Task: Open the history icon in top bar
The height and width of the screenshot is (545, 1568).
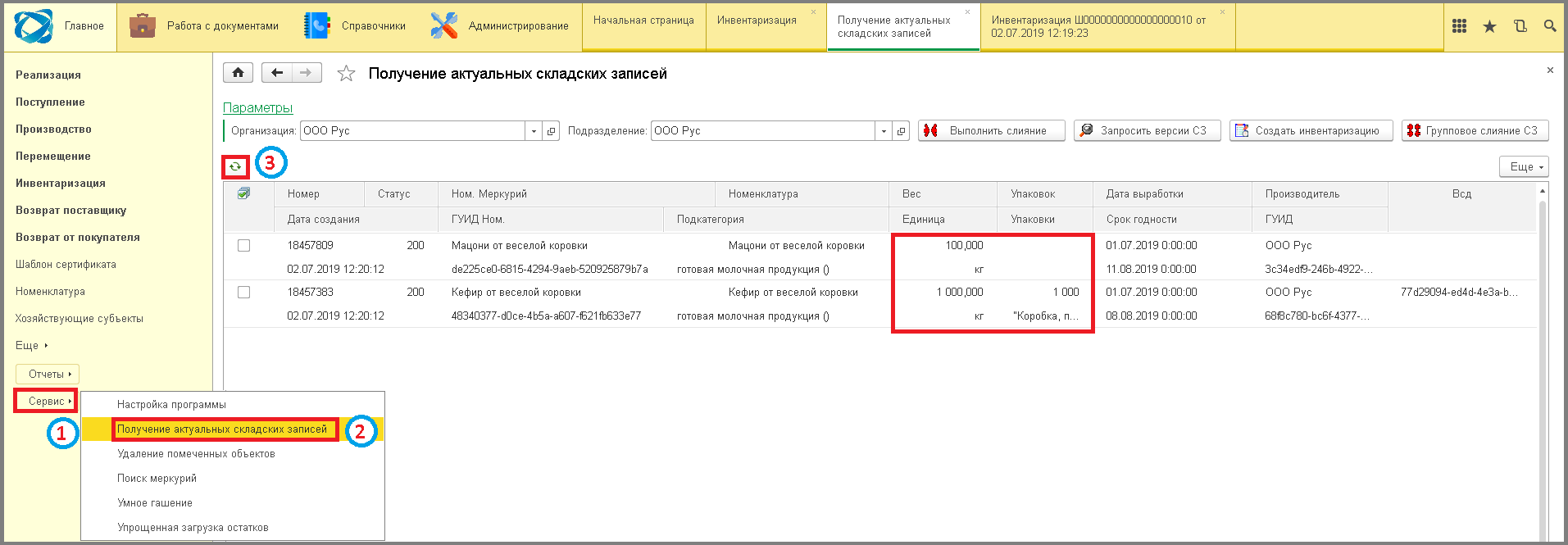Action: (1520, 26)
